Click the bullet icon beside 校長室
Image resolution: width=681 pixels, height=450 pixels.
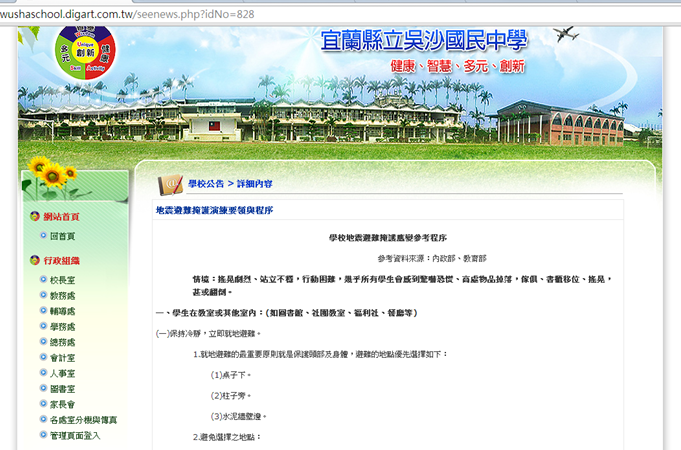(43, 281)
